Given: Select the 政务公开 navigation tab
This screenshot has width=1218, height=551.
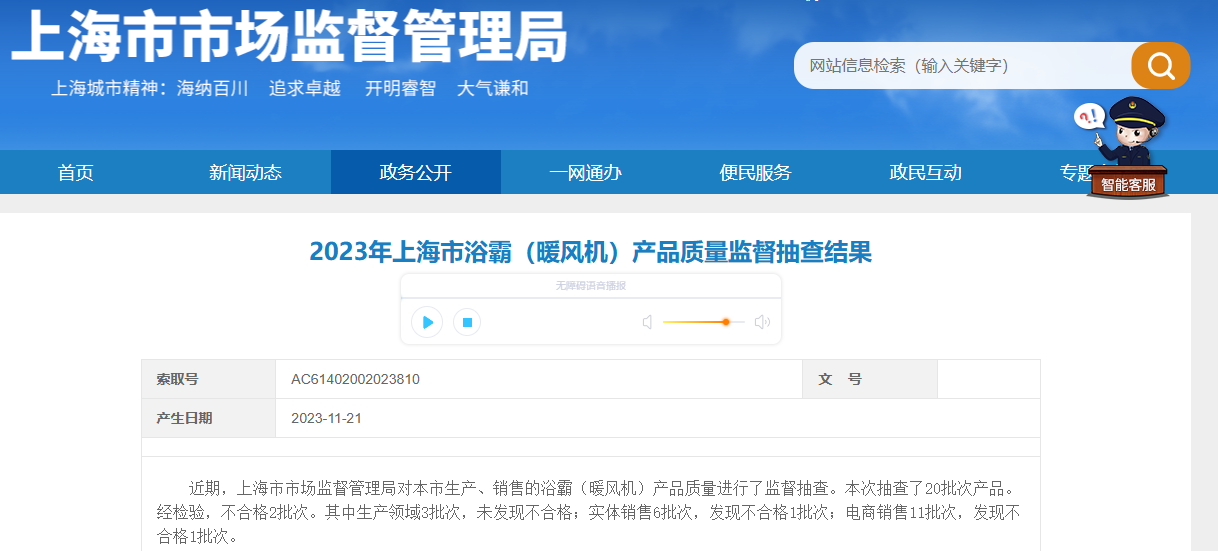Looking at the screenshot, I should [416, 172].
